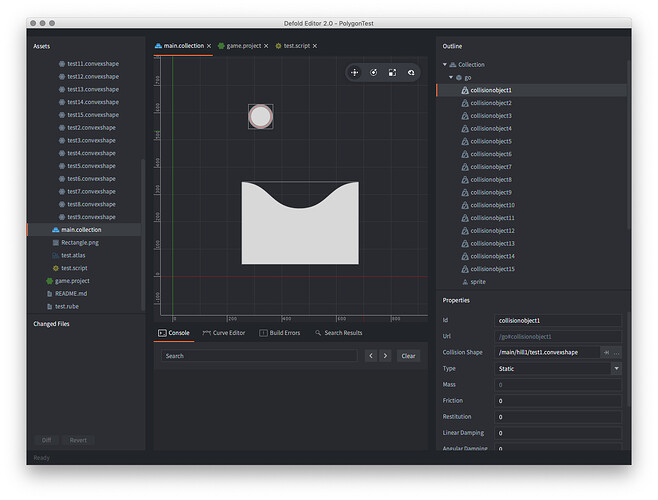Select the Scale tool in scene toolbar
The image size is (658, 500).
[x=393, y=72]
